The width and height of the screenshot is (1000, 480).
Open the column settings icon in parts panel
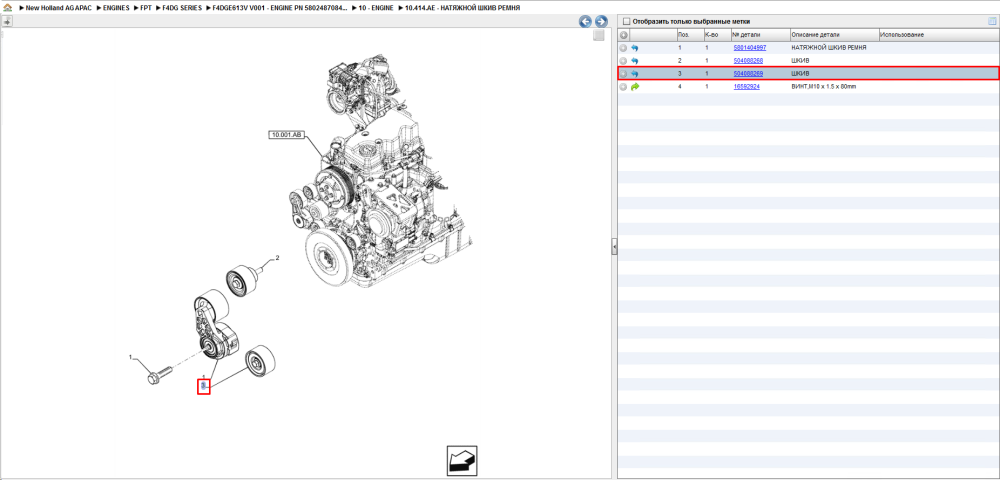[992, 21]
